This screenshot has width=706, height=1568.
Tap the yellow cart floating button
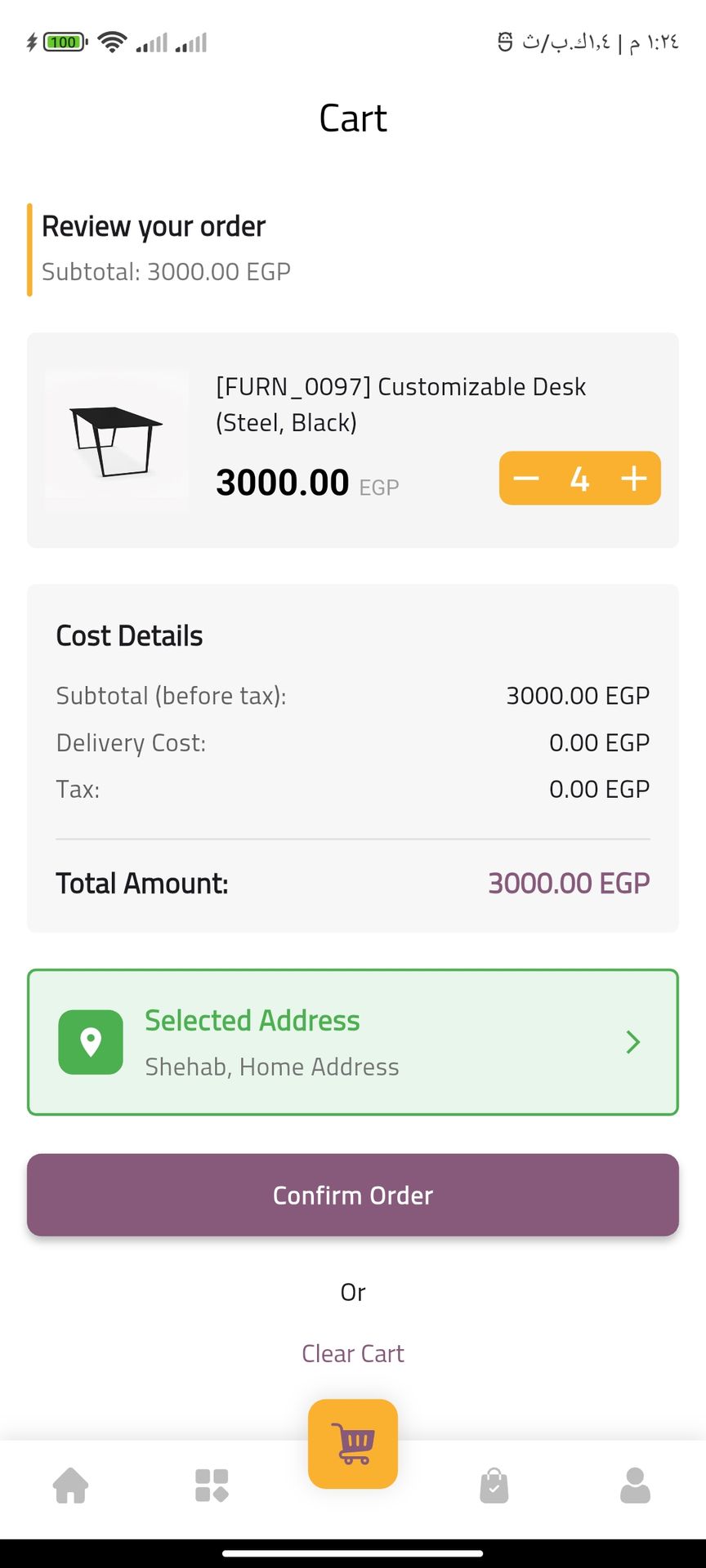353,1444
